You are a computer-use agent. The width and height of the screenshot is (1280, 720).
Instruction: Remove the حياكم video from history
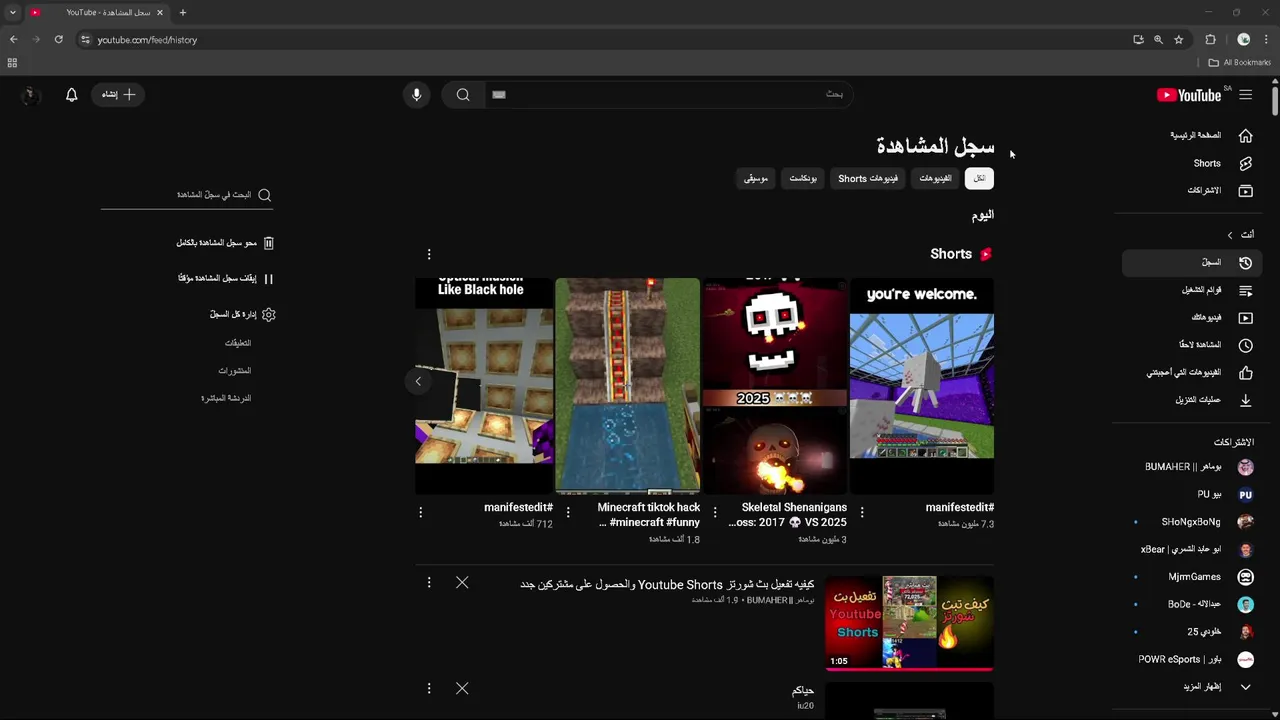[462, 688]
